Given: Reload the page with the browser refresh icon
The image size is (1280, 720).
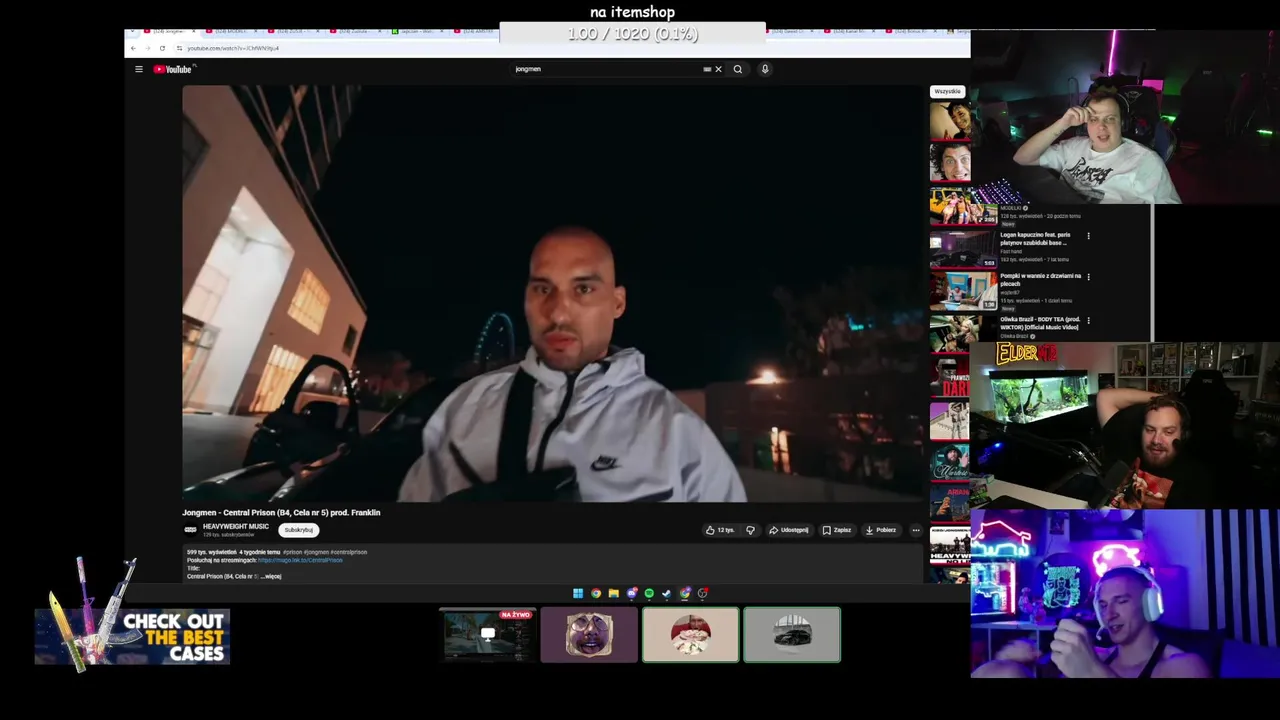Looking at the screenshot, I should [162, 48].
